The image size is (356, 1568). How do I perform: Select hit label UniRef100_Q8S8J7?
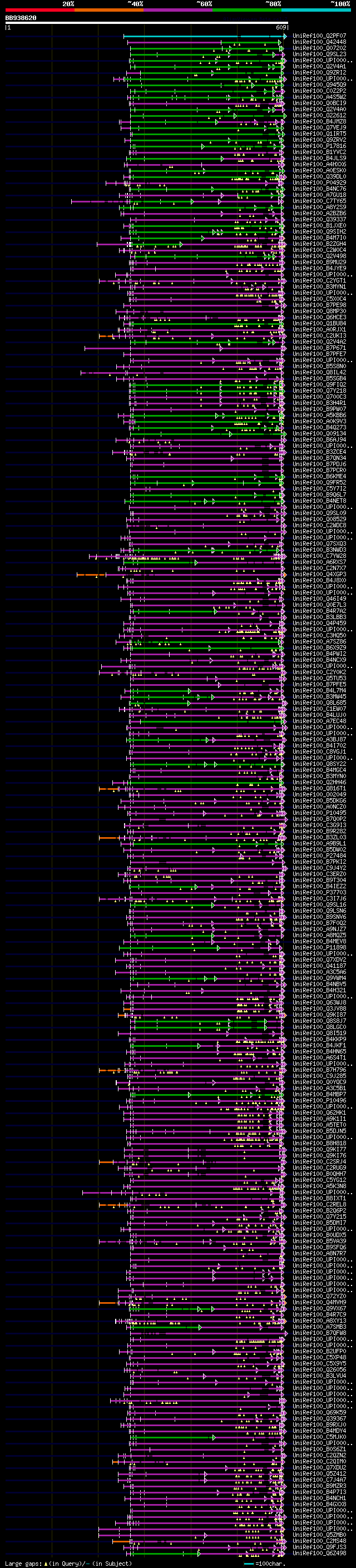(x=319, y=1021)
